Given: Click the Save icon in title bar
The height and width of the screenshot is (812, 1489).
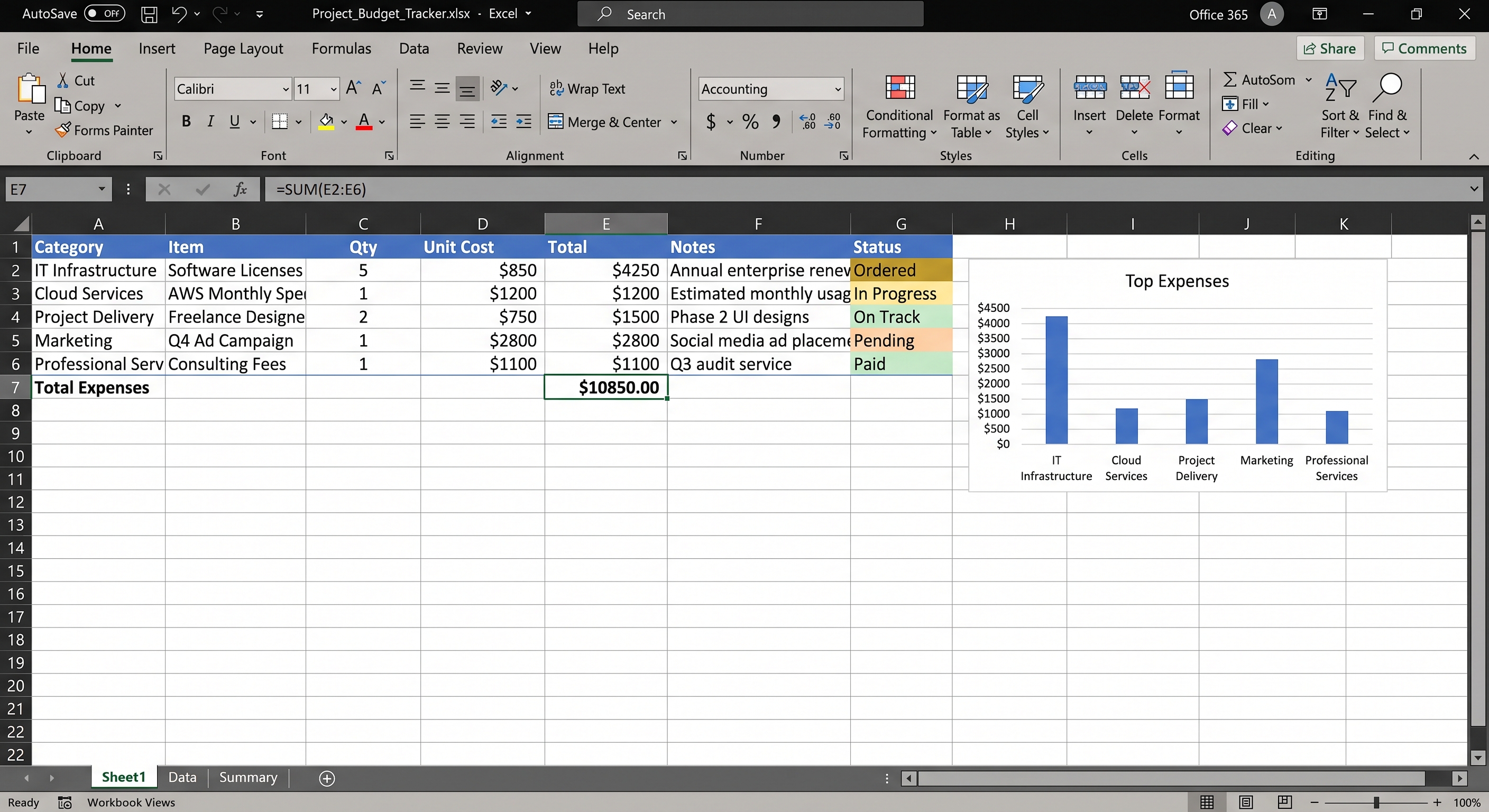Looking at the screenshot, I should (149, 14).
